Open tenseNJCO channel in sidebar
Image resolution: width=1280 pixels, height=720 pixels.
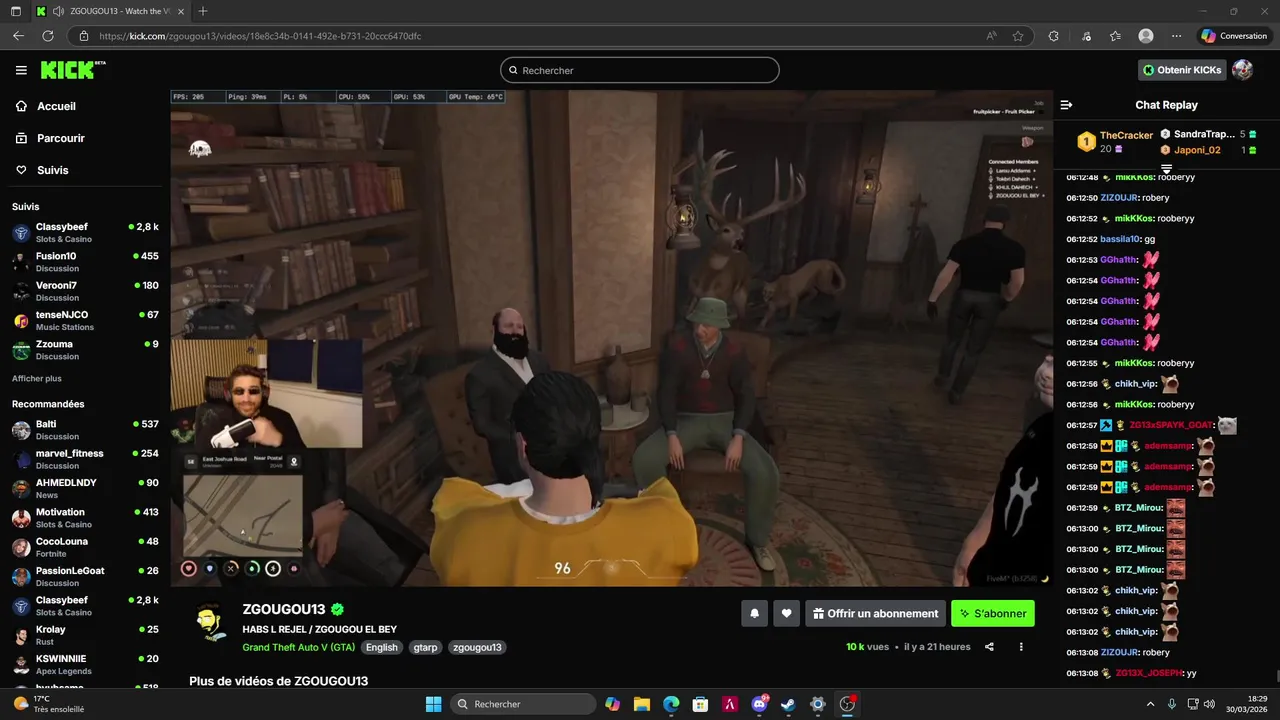[85, 320]
